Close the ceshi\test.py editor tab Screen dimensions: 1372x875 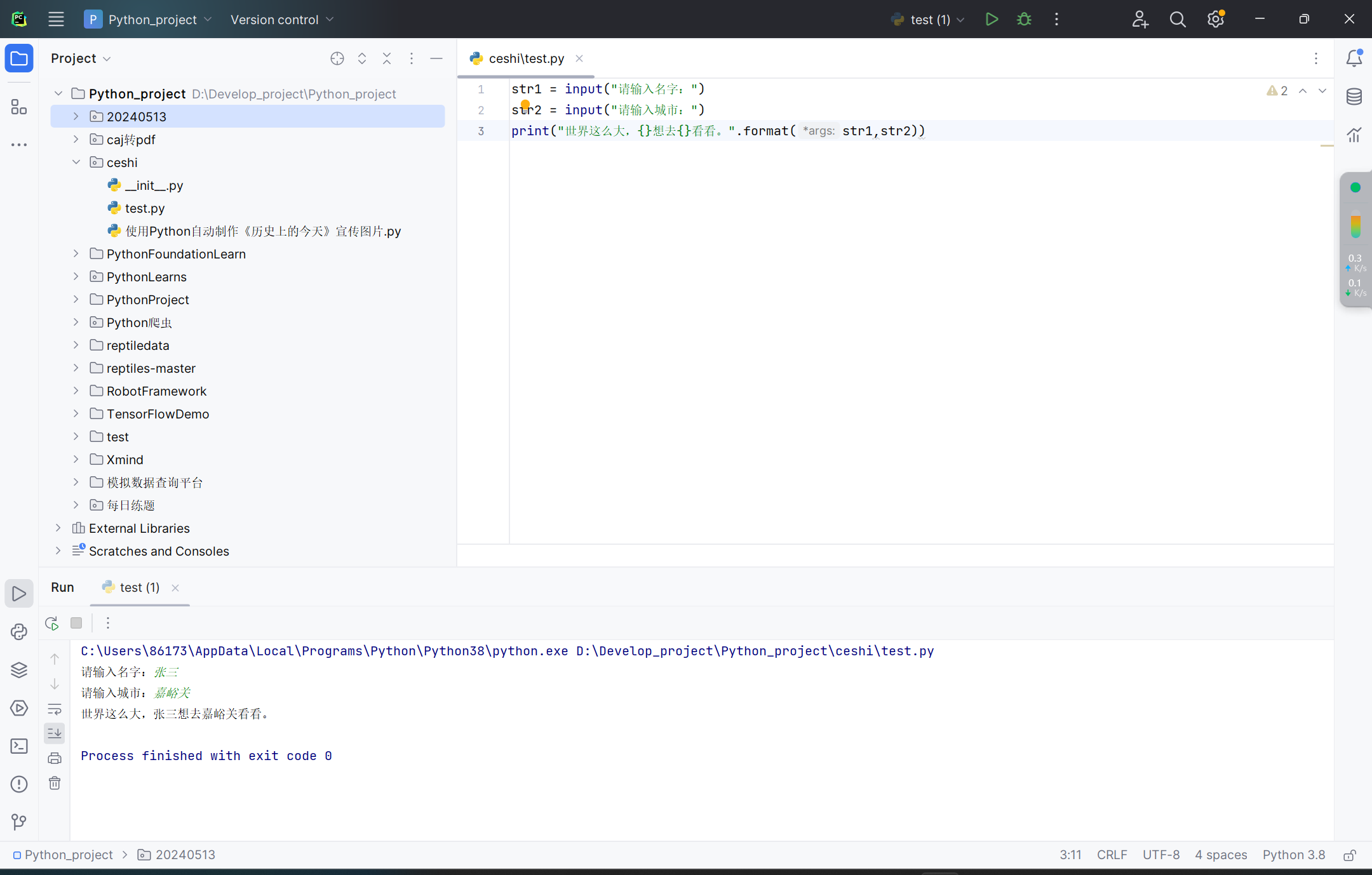coord(579,58)
